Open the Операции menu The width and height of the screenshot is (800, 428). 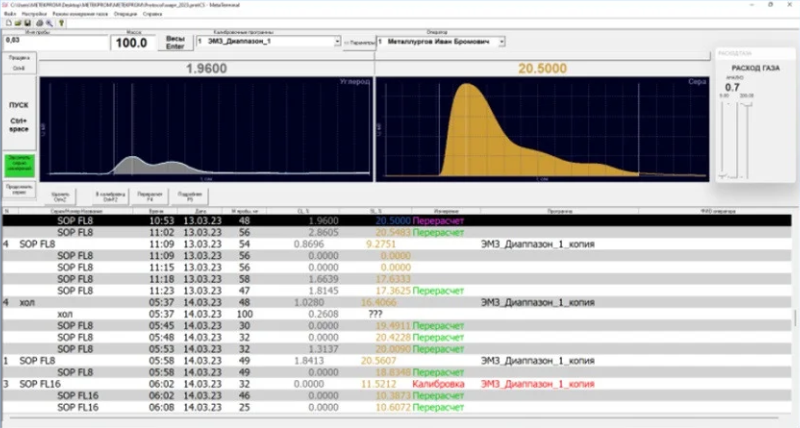point(127,14)
